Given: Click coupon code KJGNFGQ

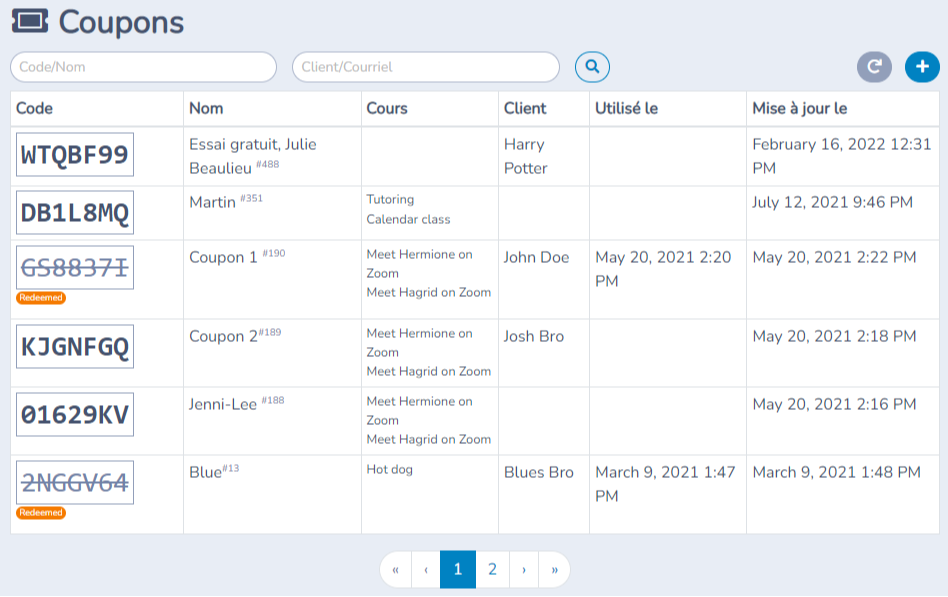Looking at the screenshot, I should pos(75,347).
